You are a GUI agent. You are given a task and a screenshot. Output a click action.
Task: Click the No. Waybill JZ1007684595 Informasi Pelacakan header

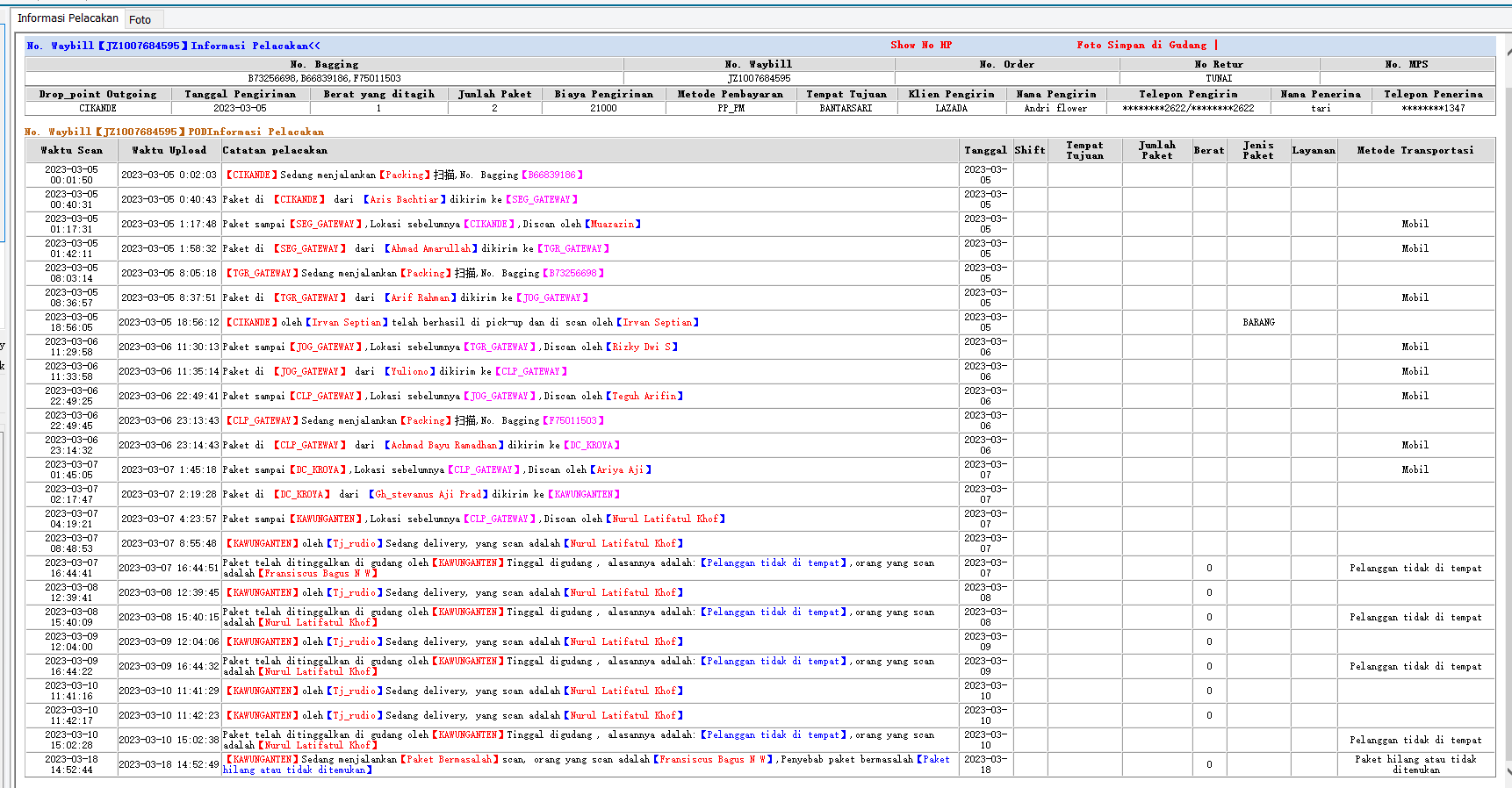click(x=173, y=46)
